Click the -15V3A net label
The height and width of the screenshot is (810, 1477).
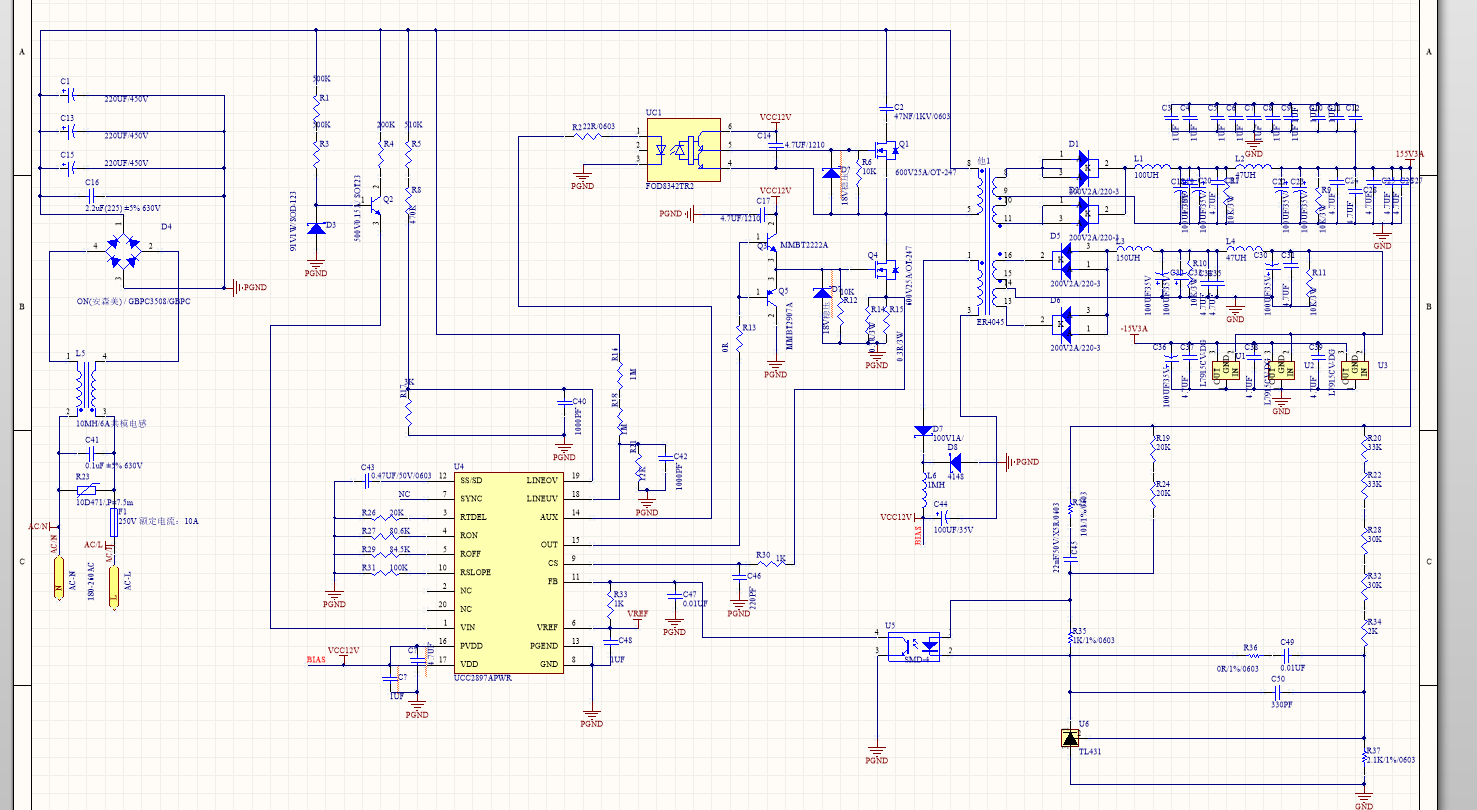pos(1134,328)
